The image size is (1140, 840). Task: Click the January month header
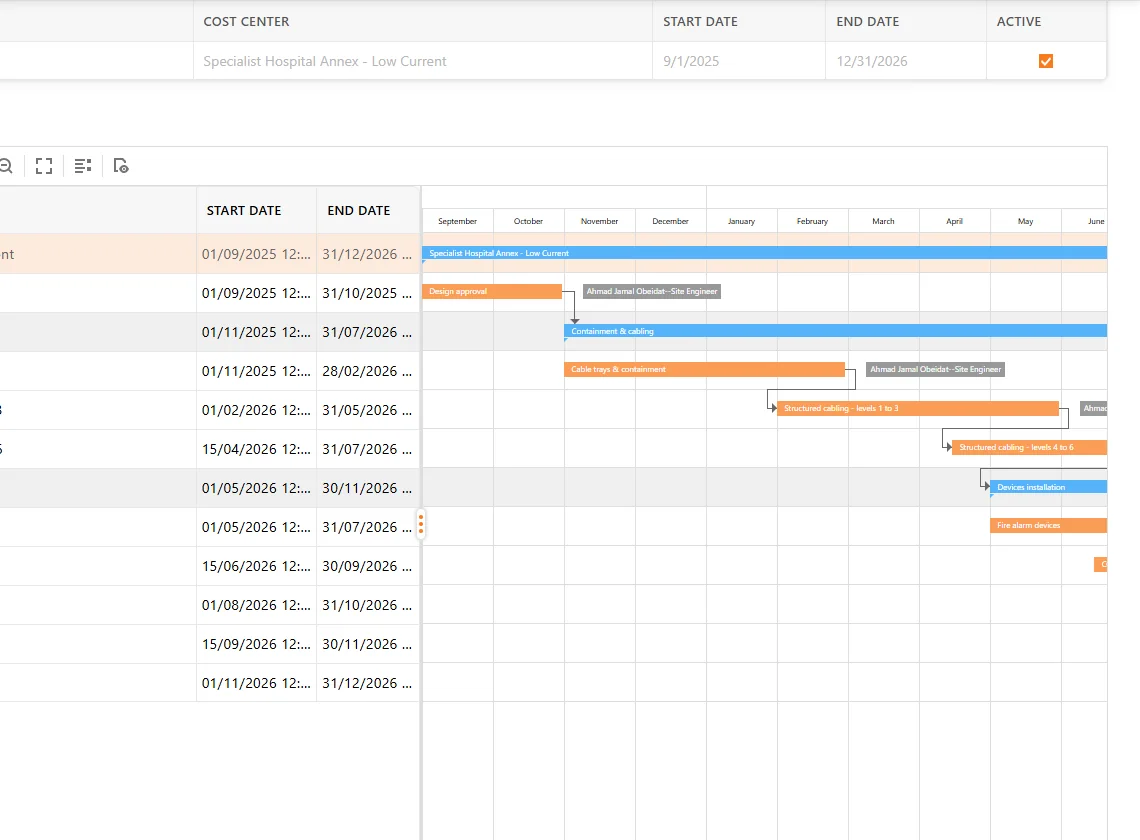click(x=742, y=221)
